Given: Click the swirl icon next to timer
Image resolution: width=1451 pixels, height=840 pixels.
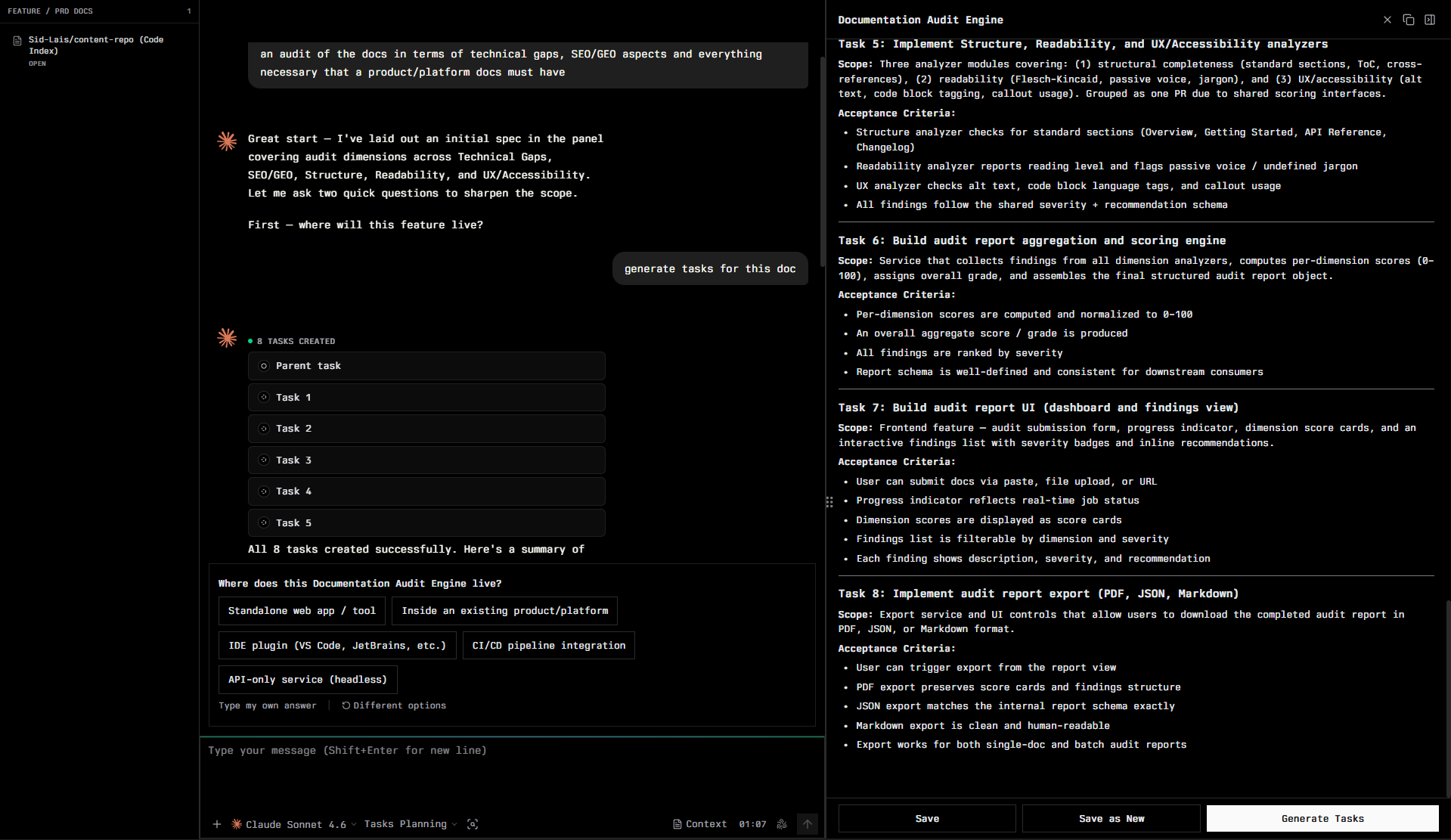Looking at the screenshot, I should (782, 824).
